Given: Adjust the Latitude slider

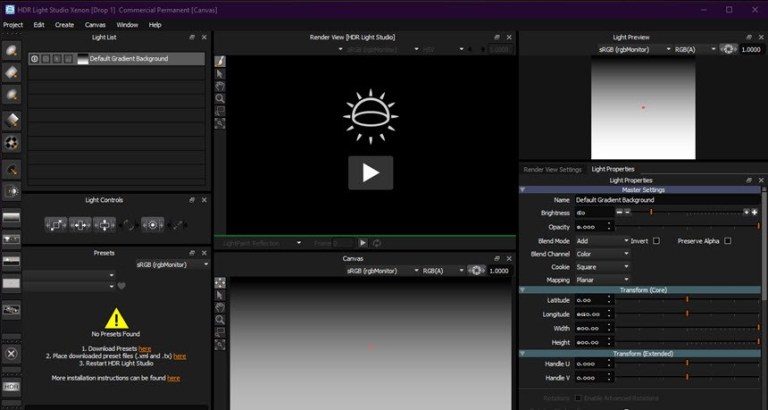Looking at the screenshot, I should (x=688, y=299).
